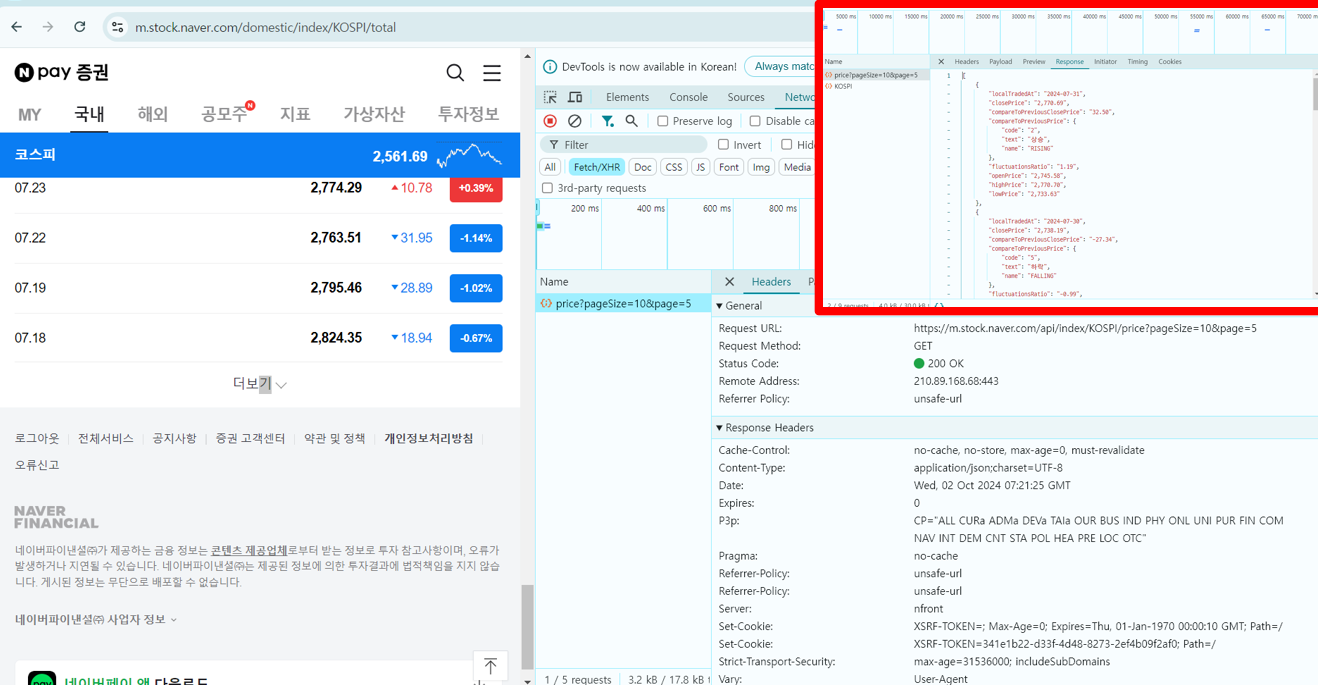
Task: Open the 전체서비스 footer link
Action: tap(106, 439)
